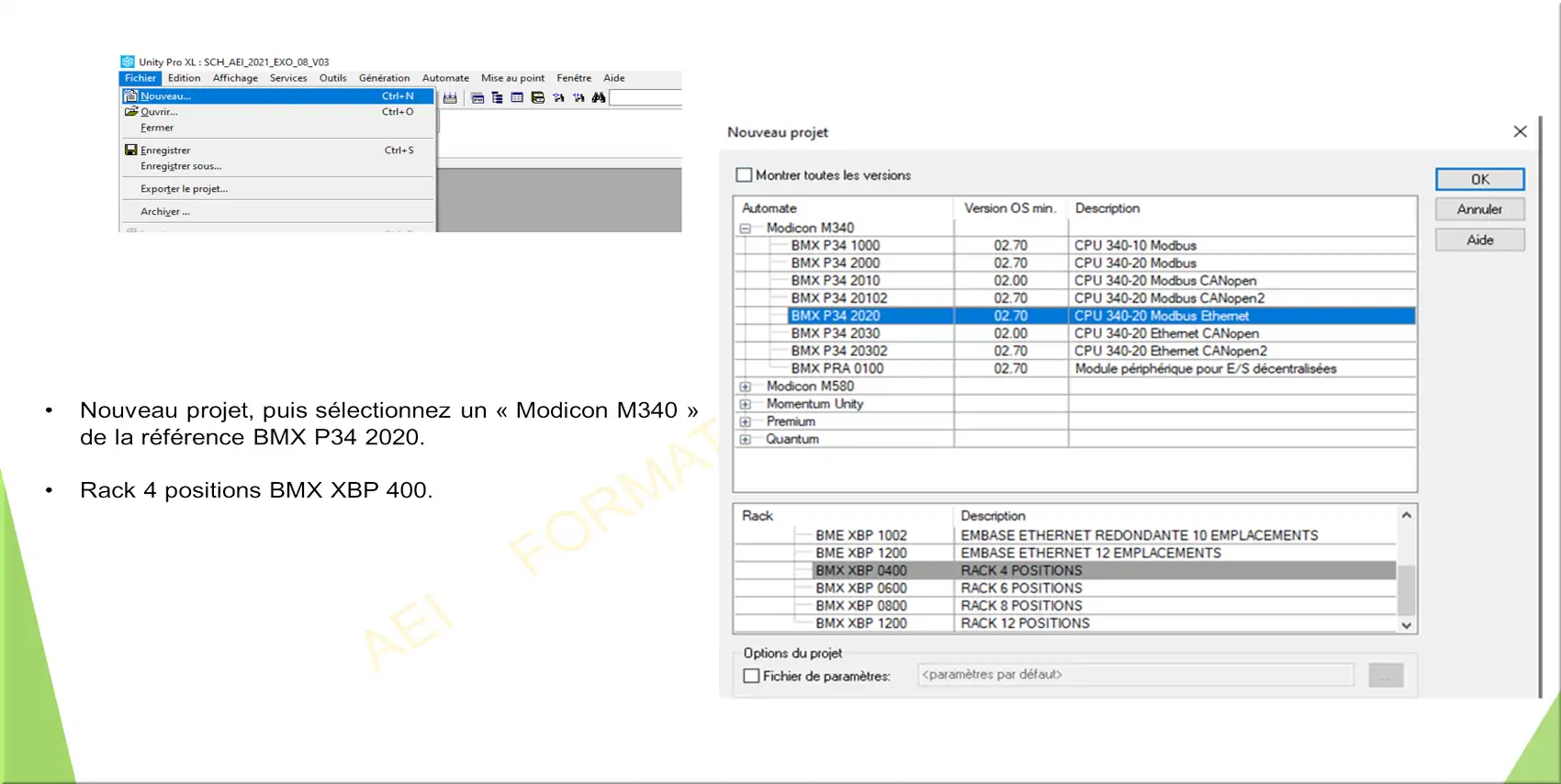The image size is (1561, 784).
Task: Select the BMX XBP 0800 rack
Action: click(x=1065, y=606)
